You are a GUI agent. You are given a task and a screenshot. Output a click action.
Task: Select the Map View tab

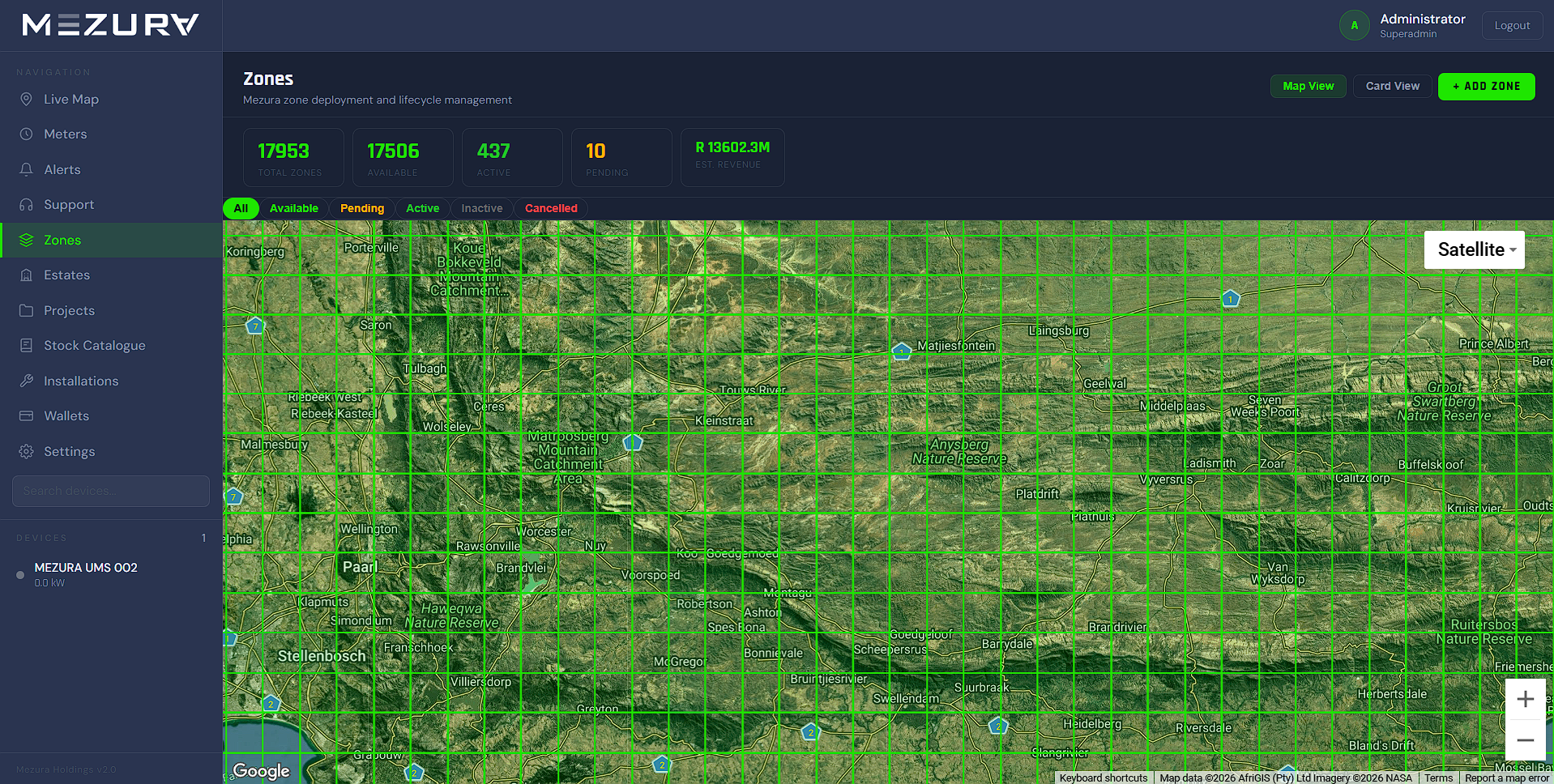(1308, 86)
